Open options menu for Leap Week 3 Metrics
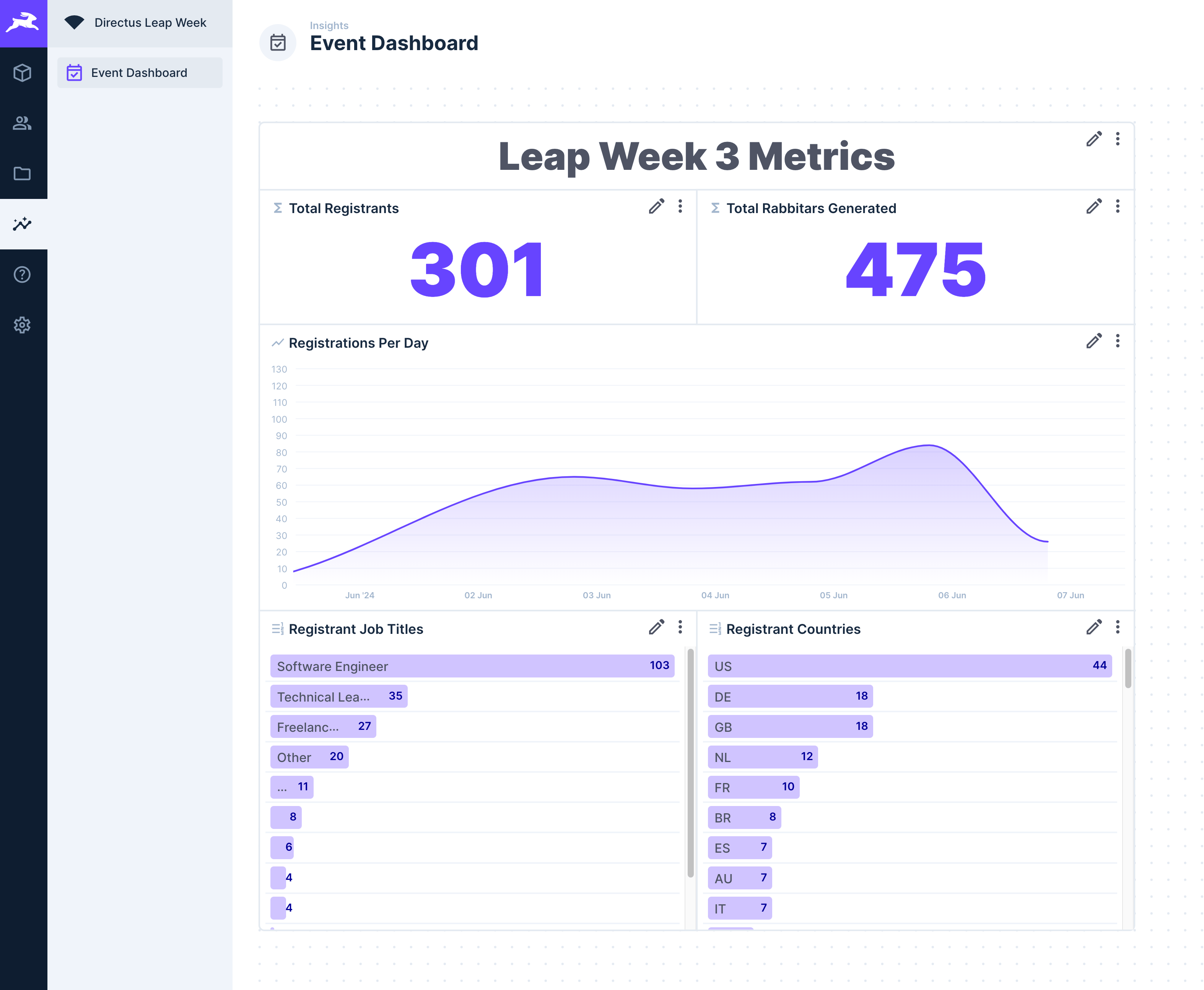The height and width of the screenshot is (990, 1204). point(1117,139)
